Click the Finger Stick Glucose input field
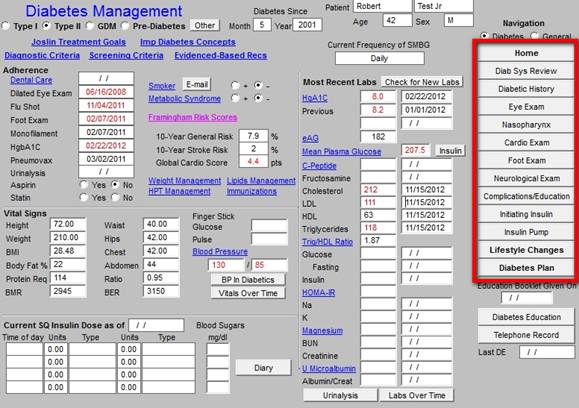This screenshot has height=408, width=579. 269,226
